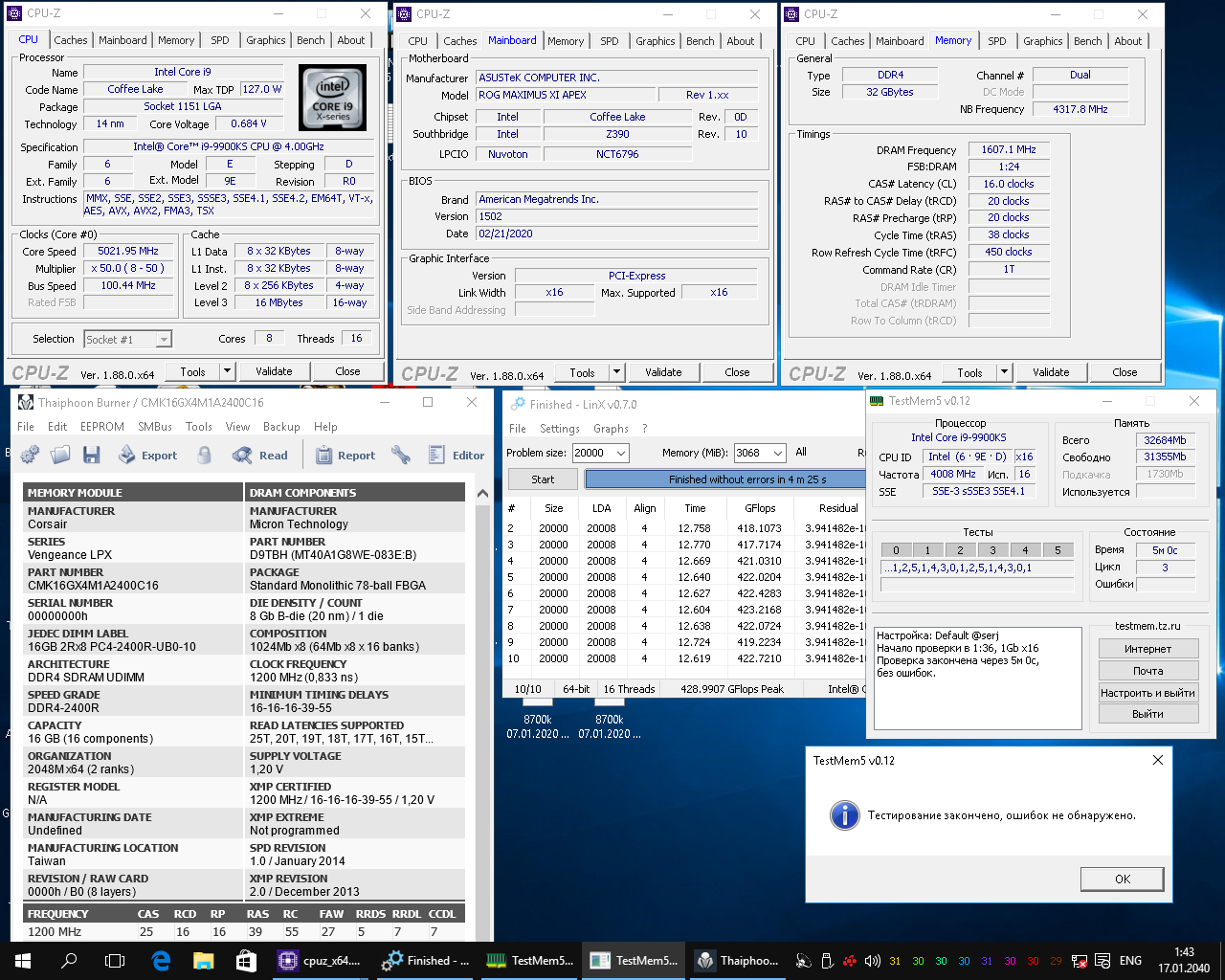Click the open folder icon in Thaiphoon Burner
This screenshot has height=980, width=1225.
(60, 456)
